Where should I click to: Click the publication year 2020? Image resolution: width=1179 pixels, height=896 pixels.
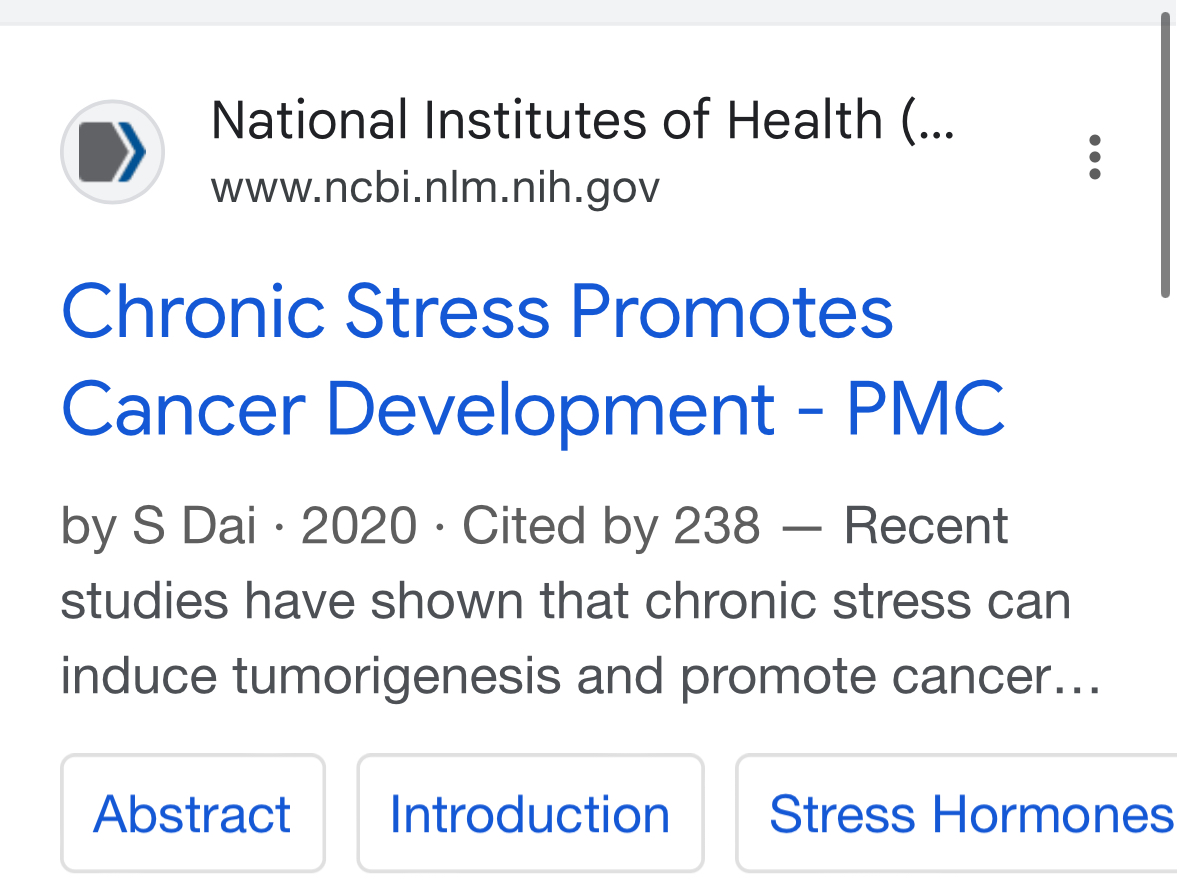(359, 525)
